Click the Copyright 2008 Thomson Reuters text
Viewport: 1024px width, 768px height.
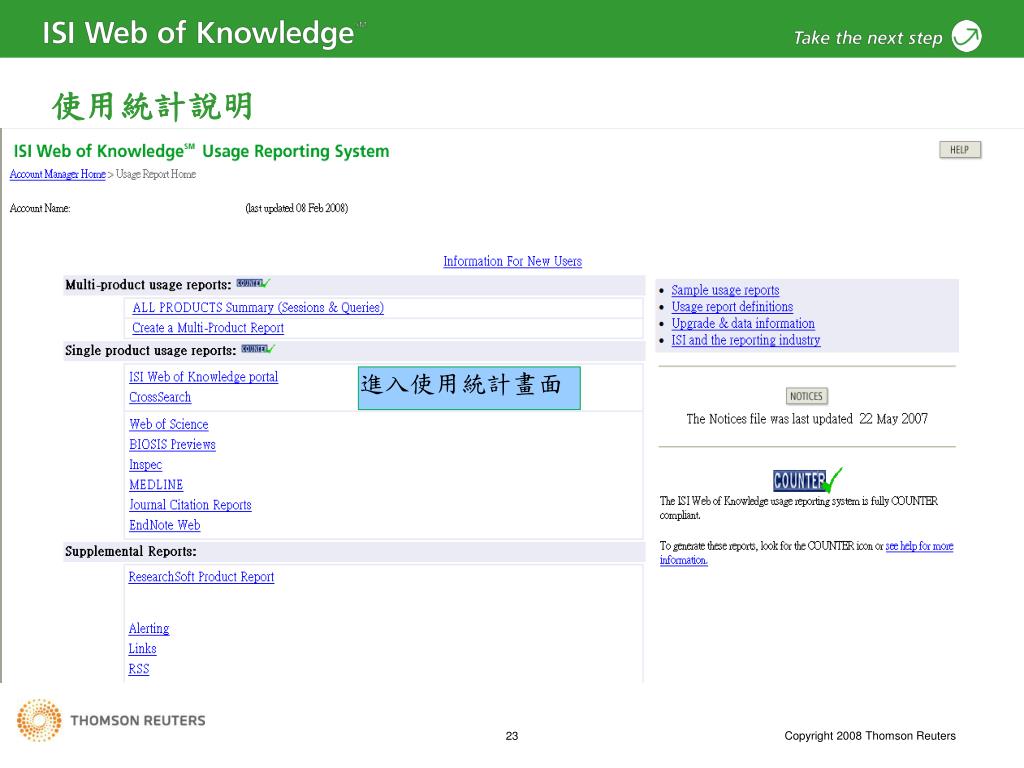tap(870, 736)
